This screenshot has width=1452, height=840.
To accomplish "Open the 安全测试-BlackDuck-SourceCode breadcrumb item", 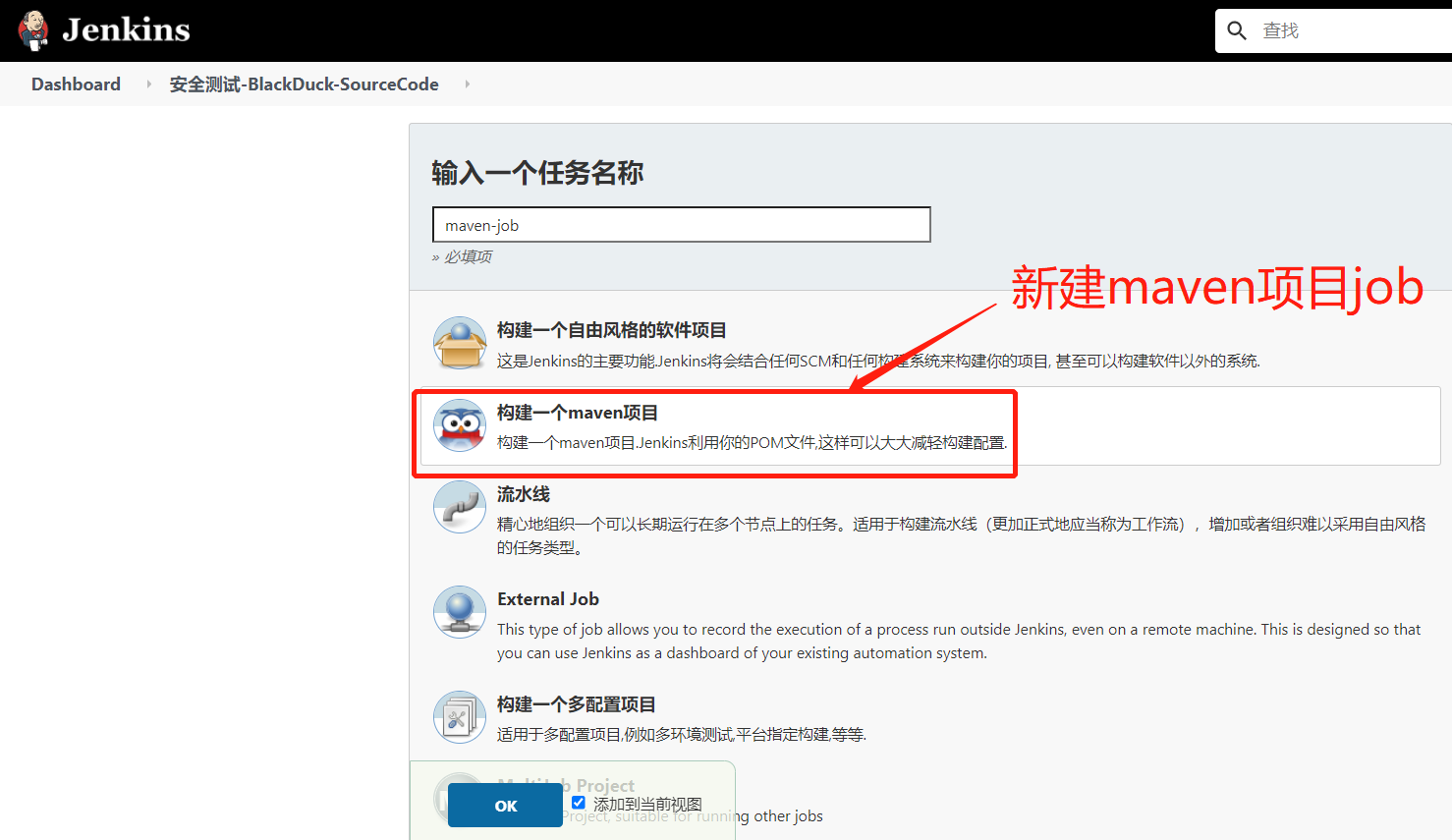I will [x=304, y=84].
